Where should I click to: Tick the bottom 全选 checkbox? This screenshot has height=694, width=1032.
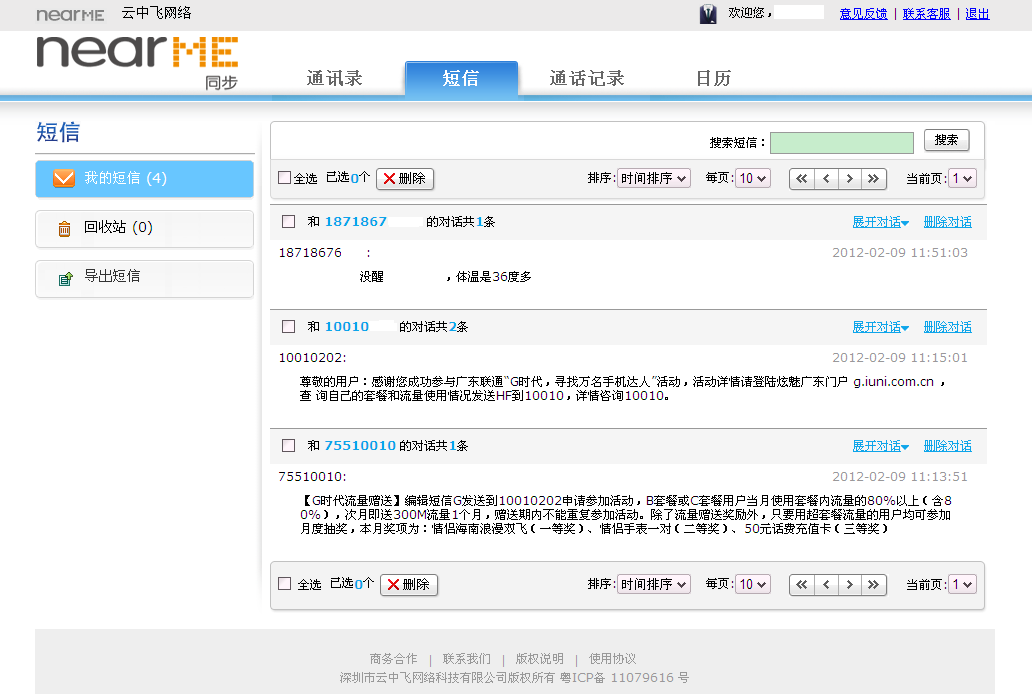point(284,583)
